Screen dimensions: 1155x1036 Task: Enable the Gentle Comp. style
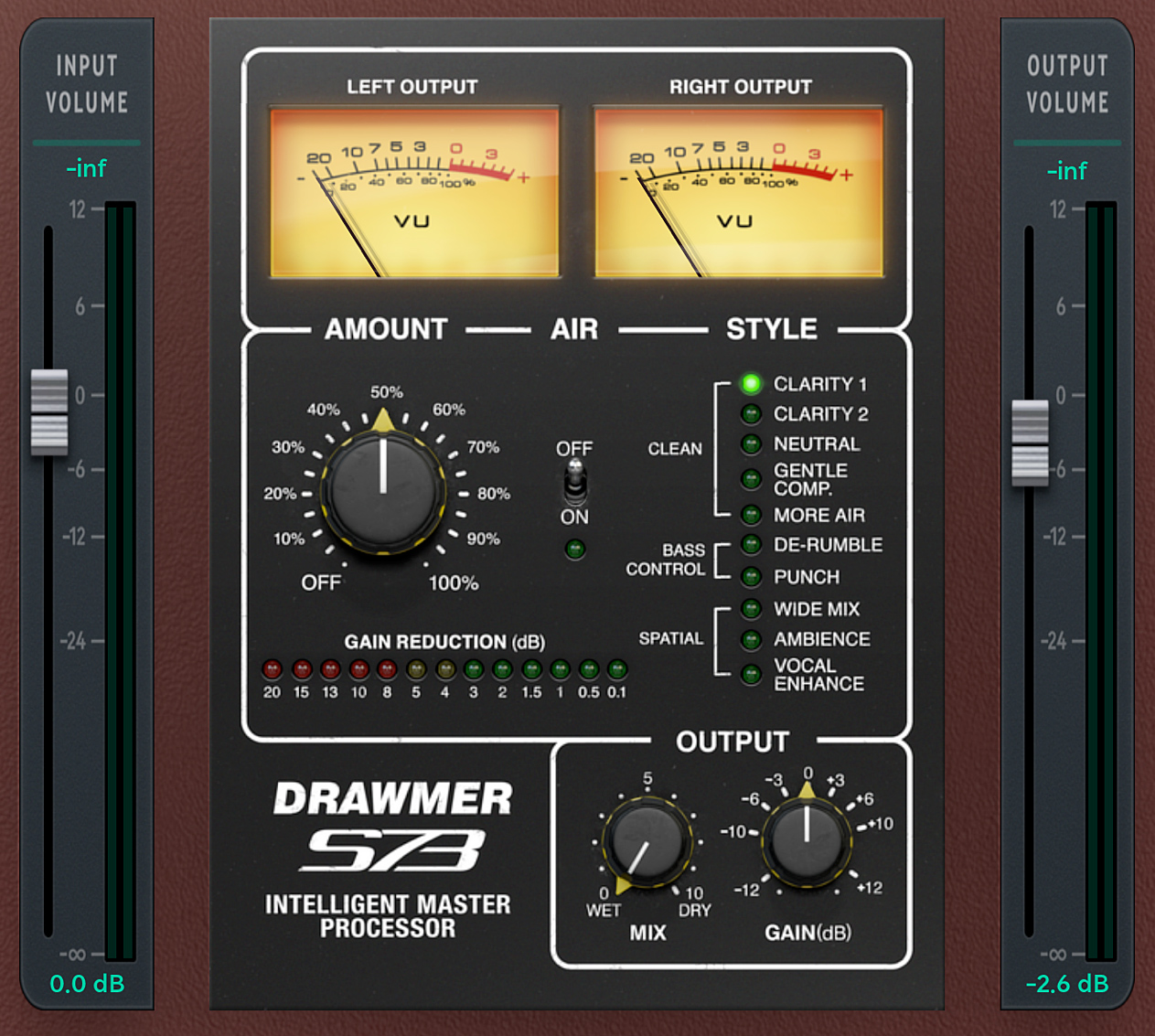tap(751, 479)
